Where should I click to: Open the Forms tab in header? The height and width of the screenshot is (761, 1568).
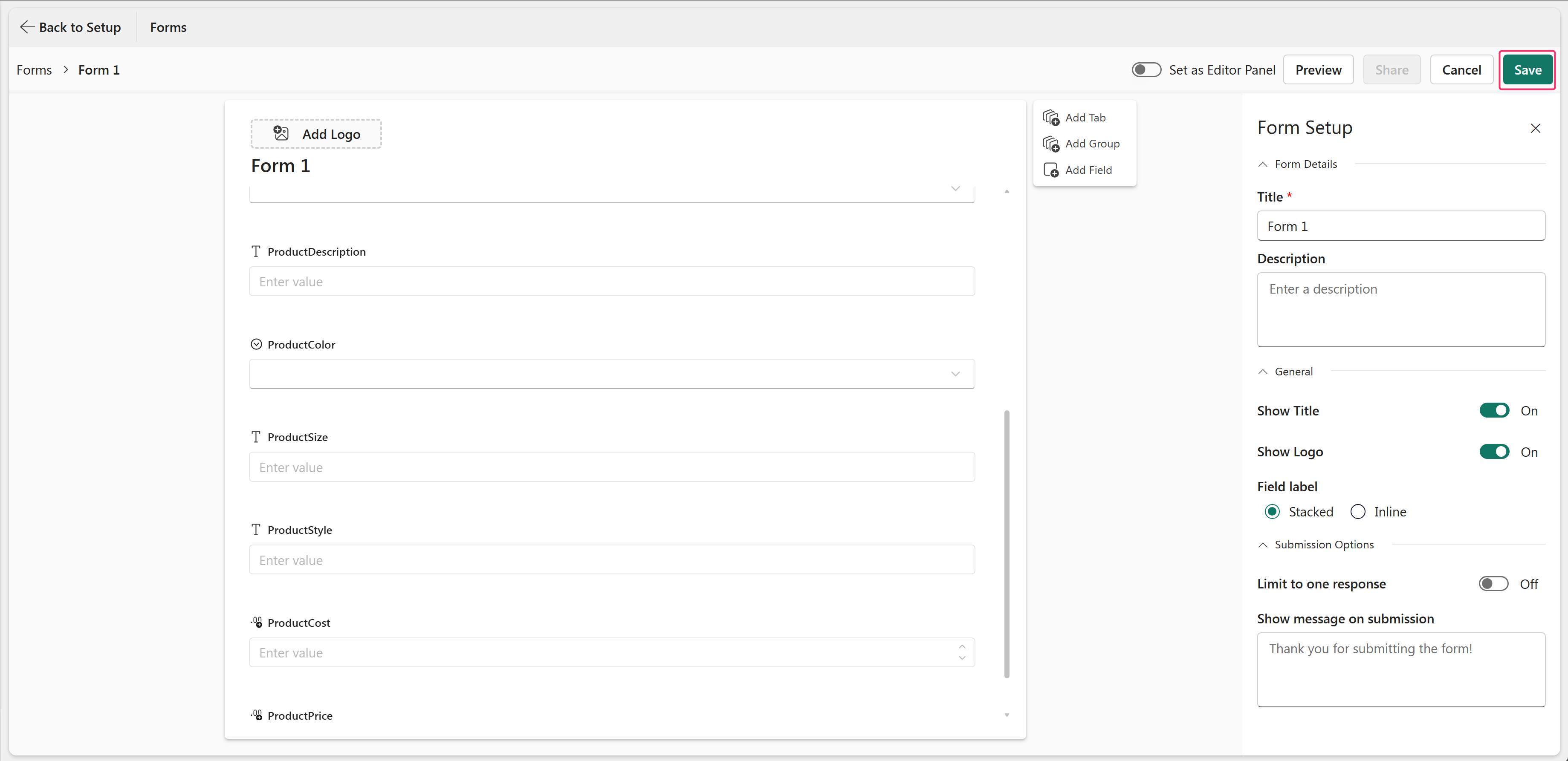(168, 27)
